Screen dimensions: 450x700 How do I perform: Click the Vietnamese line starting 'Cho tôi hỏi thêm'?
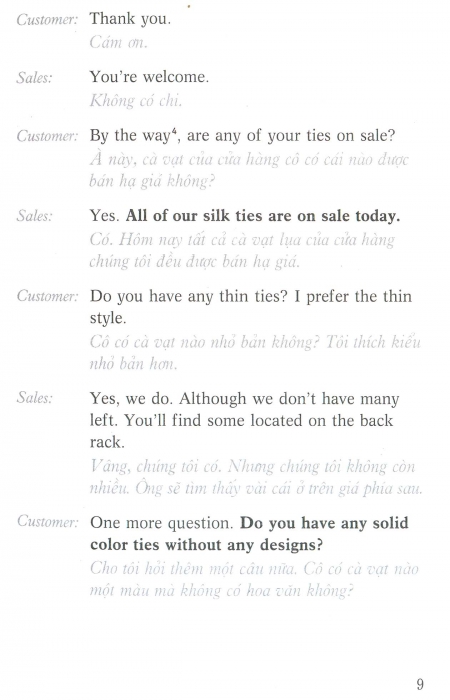coord(254,569)
